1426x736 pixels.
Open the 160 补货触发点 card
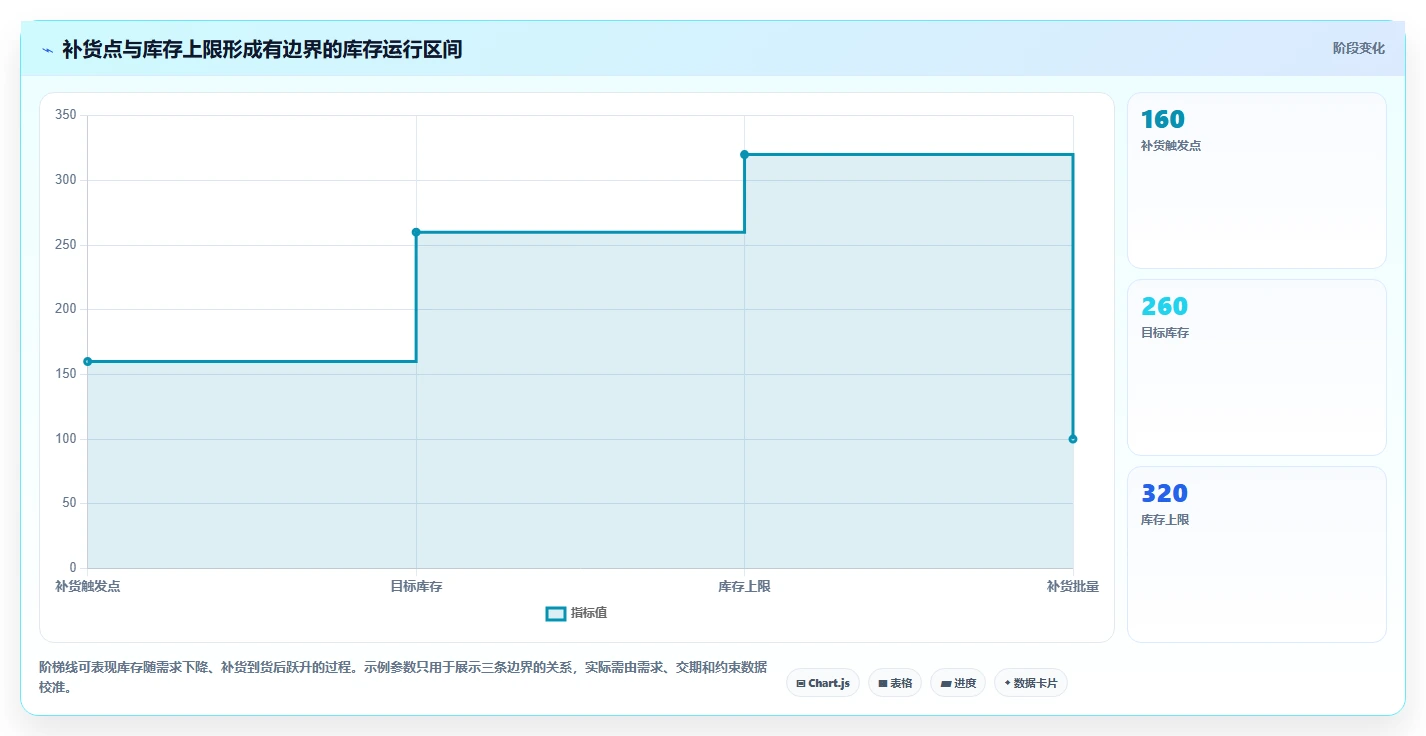tap(1256, 180)
